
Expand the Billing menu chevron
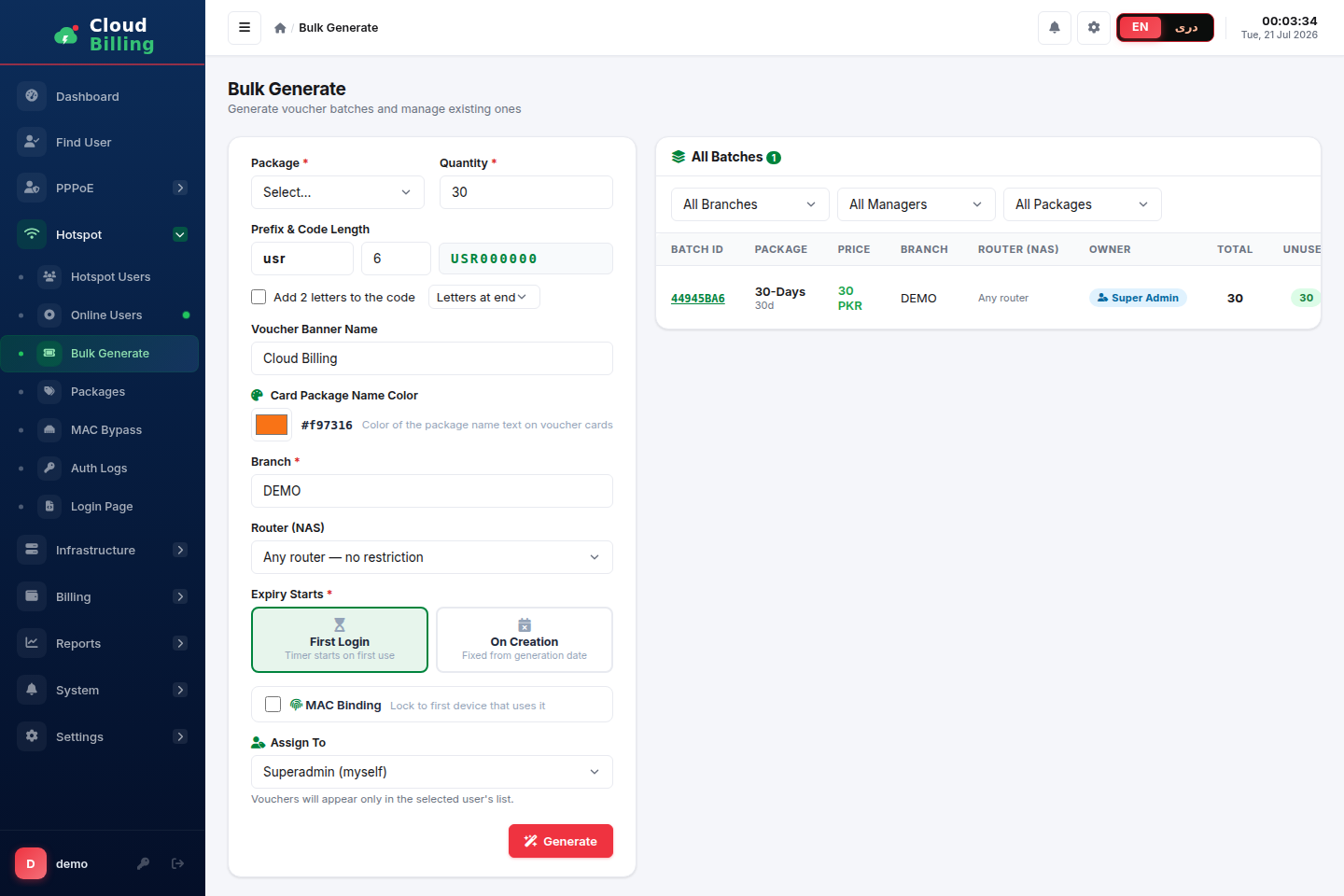[180, 596]
